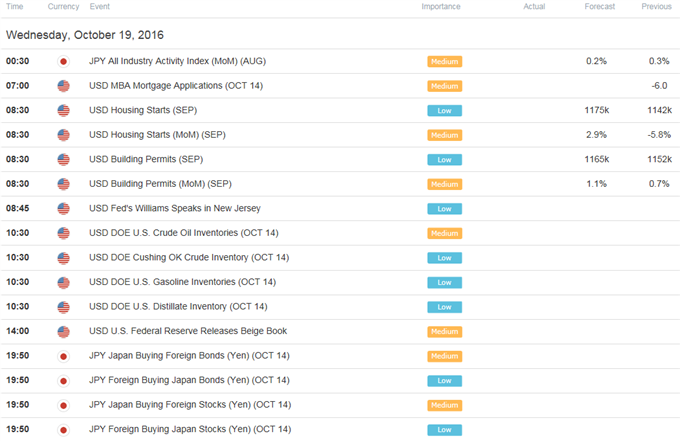Open JPY Japan Buying Foreign Stocks event
Viewport: 680px width, 441px height.
tap(190, 405)
